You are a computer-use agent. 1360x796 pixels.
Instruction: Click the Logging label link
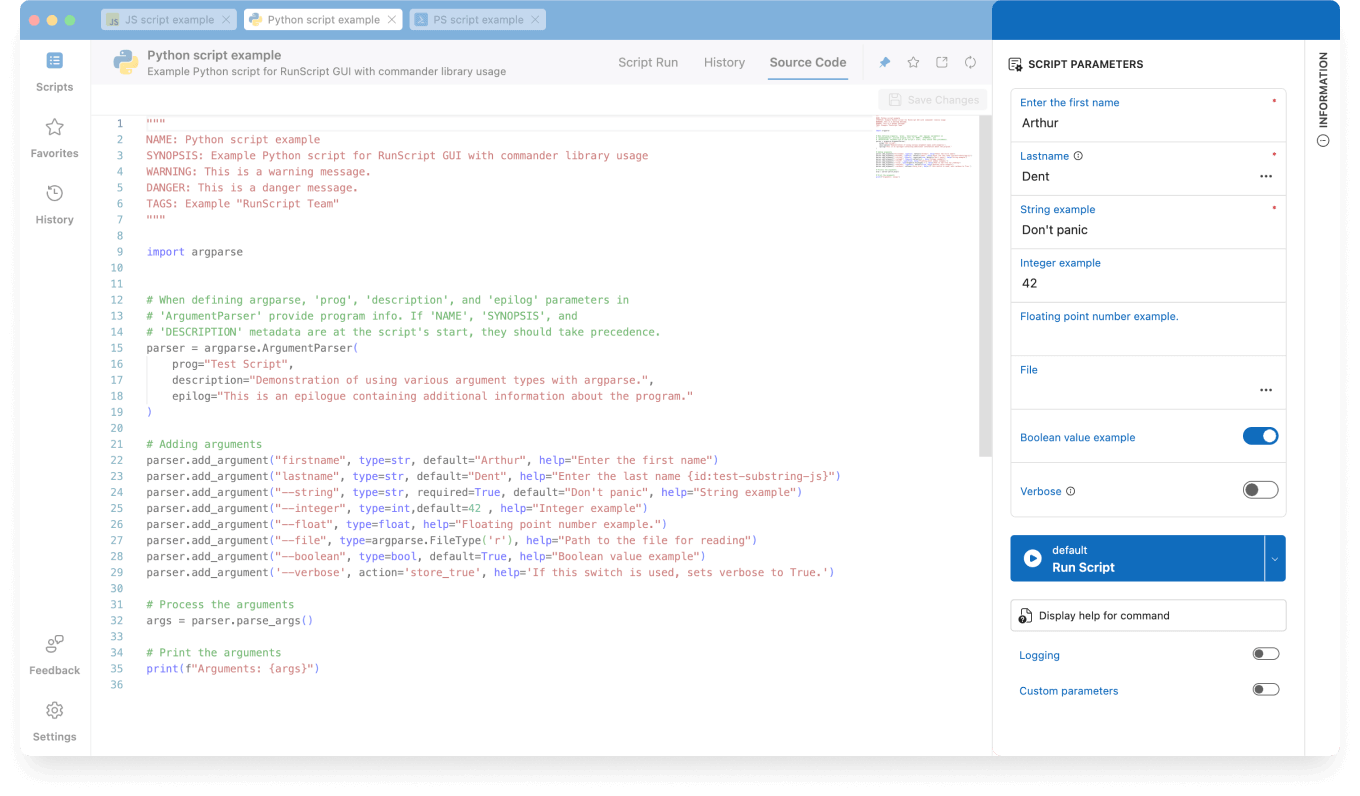point(1039,655)
